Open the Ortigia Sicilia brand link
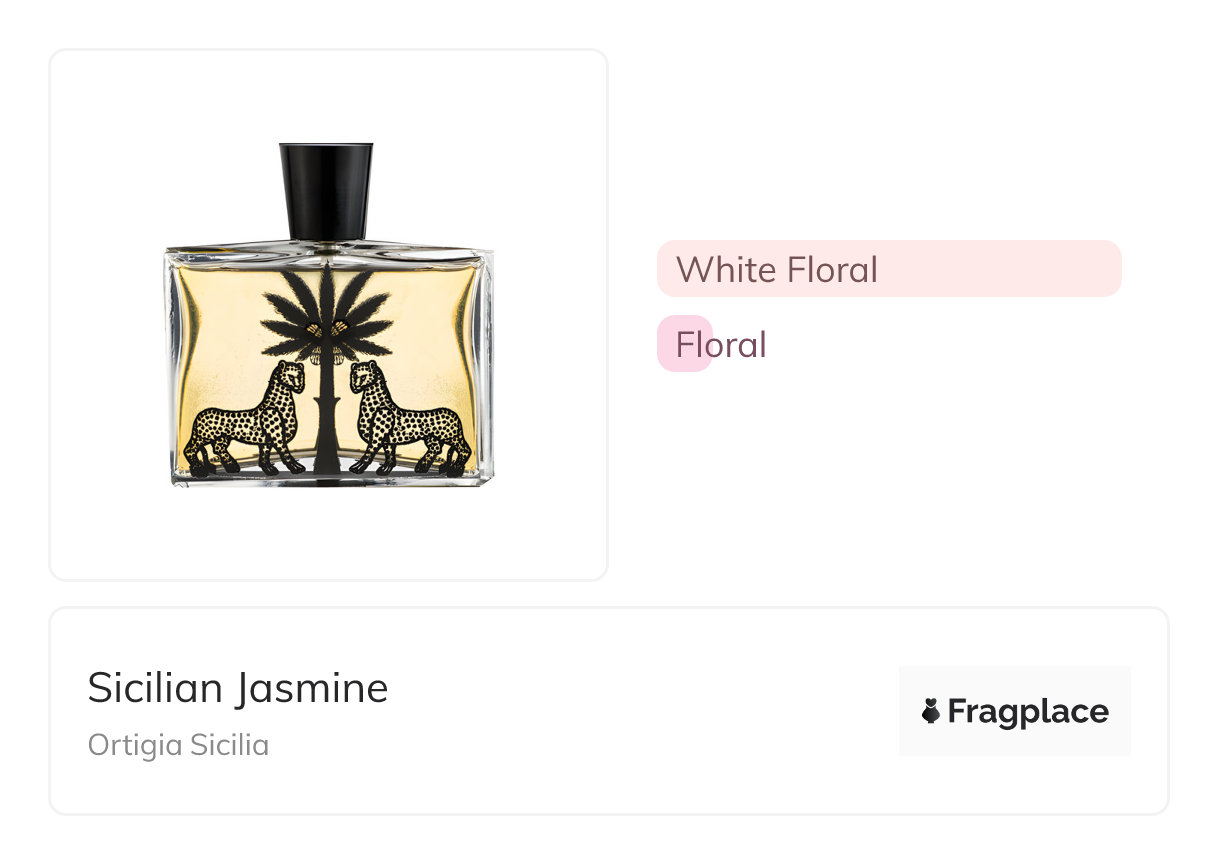 point(178,745)
